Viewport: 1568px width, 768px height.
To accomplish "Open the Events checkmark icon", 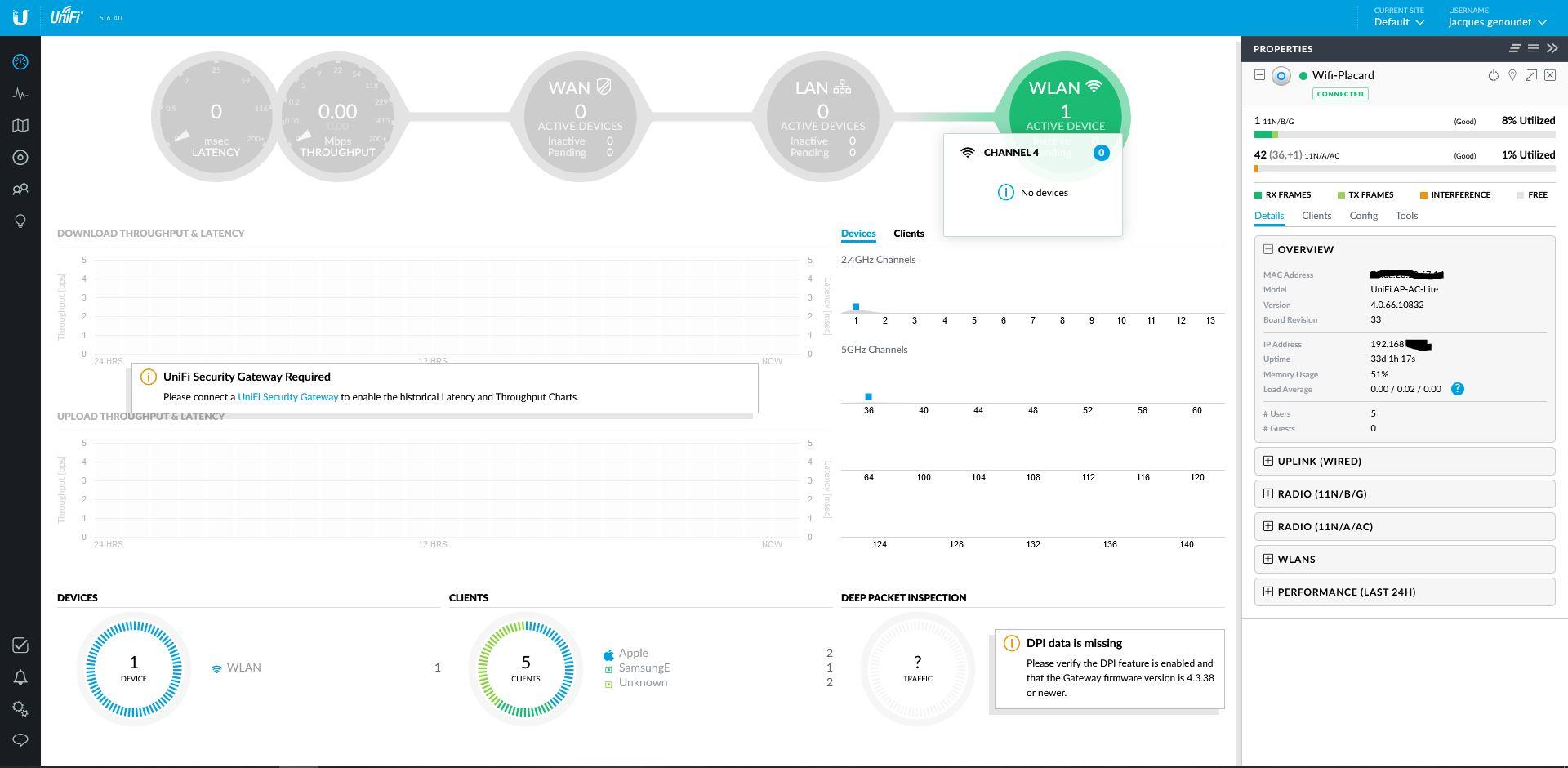I will (20, 645).
